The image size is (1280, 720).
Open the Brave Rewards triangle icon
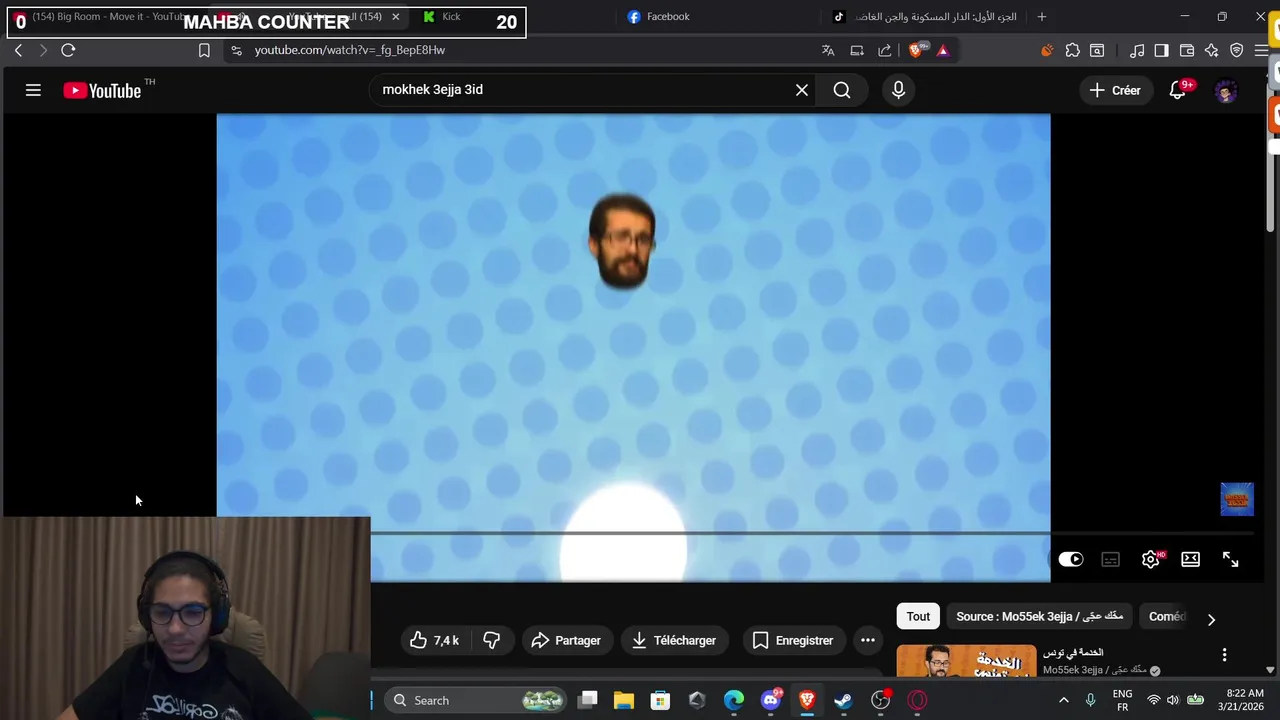943,50
